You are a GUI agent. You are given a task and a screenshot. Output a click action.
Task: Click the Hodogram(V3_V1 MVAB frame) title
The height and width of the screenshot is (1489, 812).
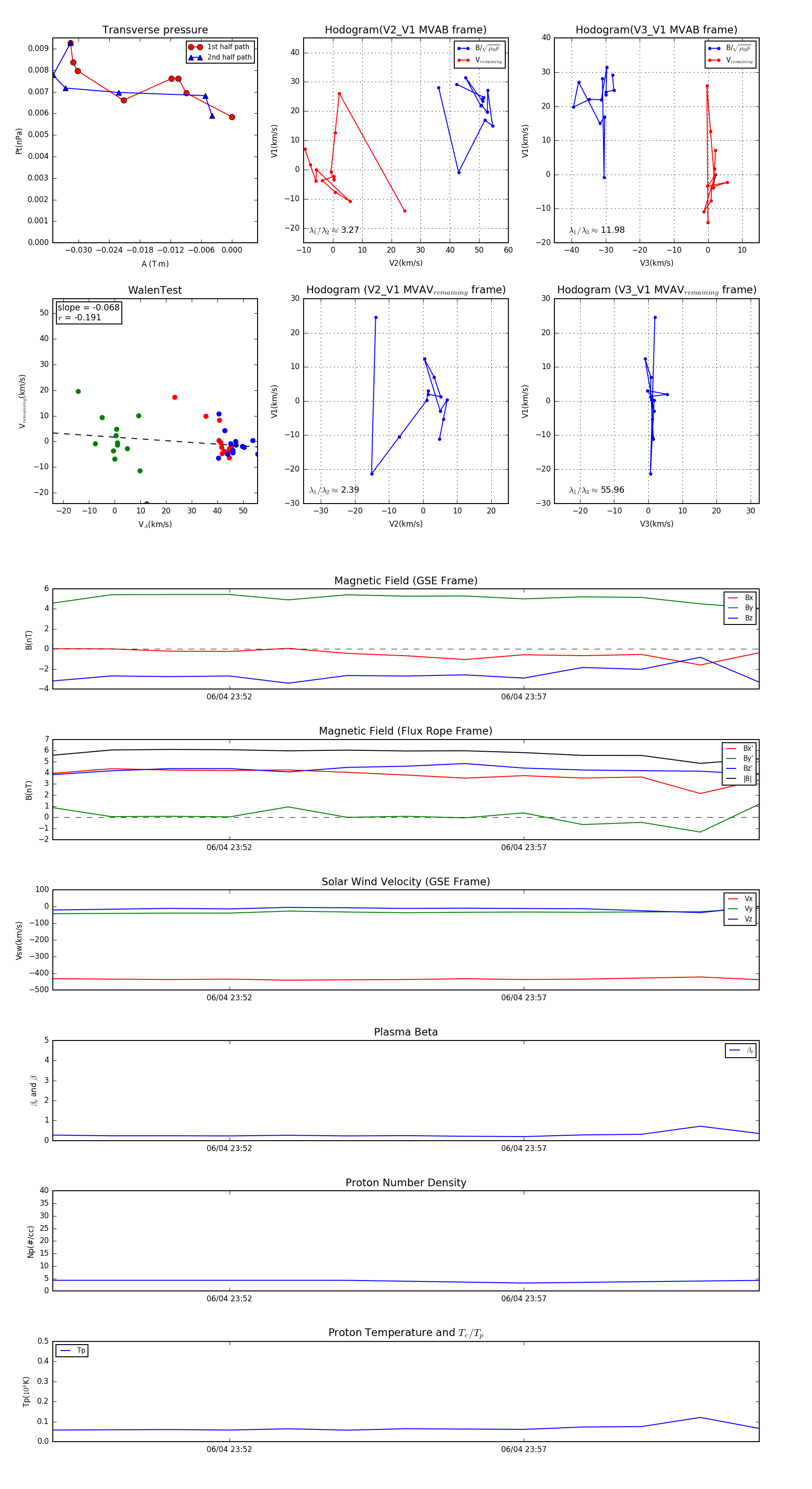656,30
